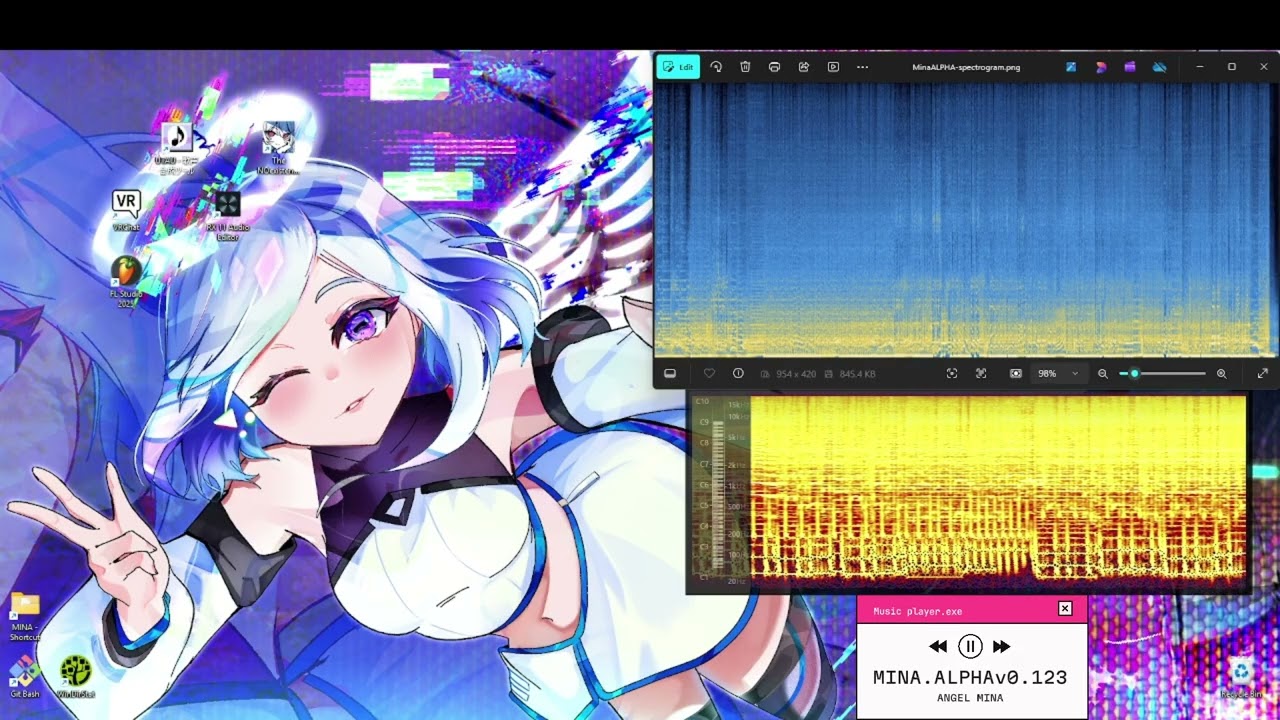Click the file size 845.4 KB
This screenshot has height=720, width=1280.
click(858, 374)
